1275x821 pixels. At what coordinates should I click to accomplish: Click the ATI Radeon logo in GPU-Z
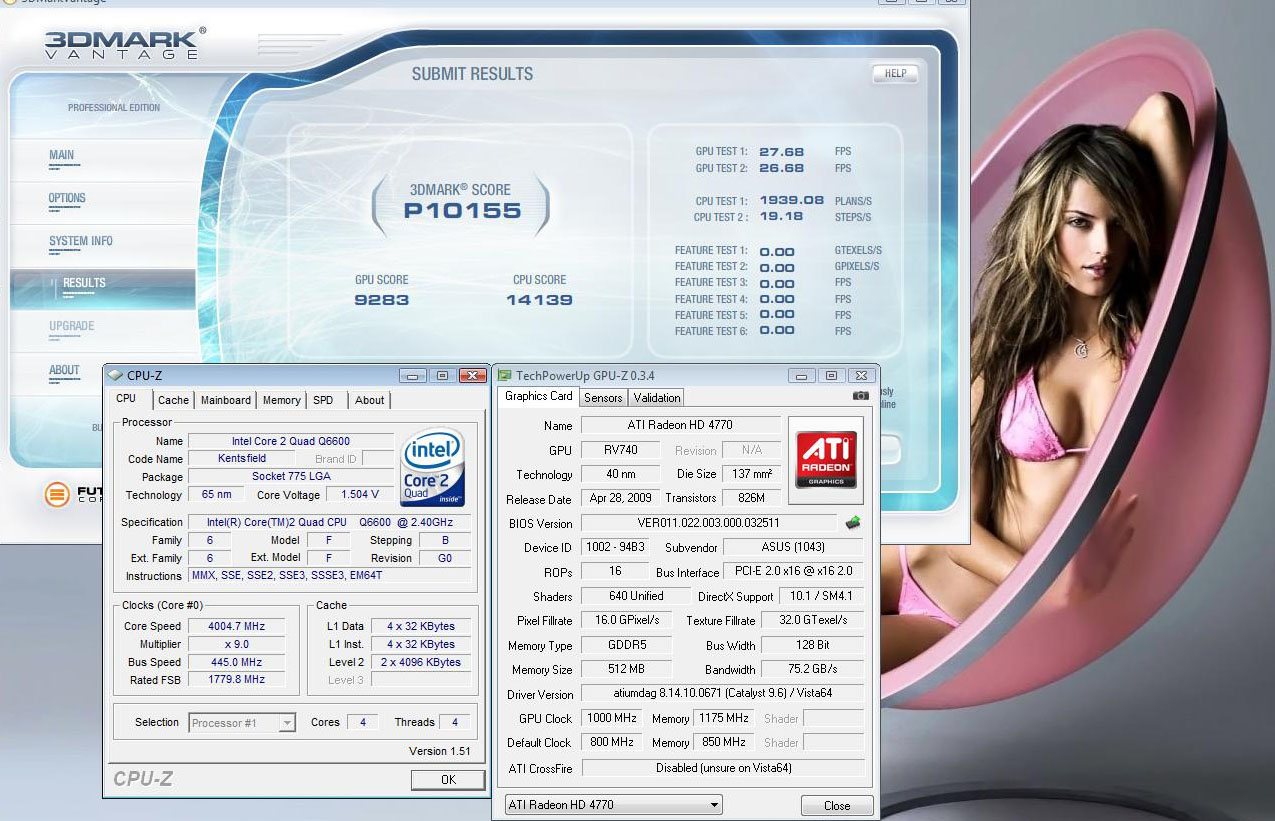(x=825, y=459)
